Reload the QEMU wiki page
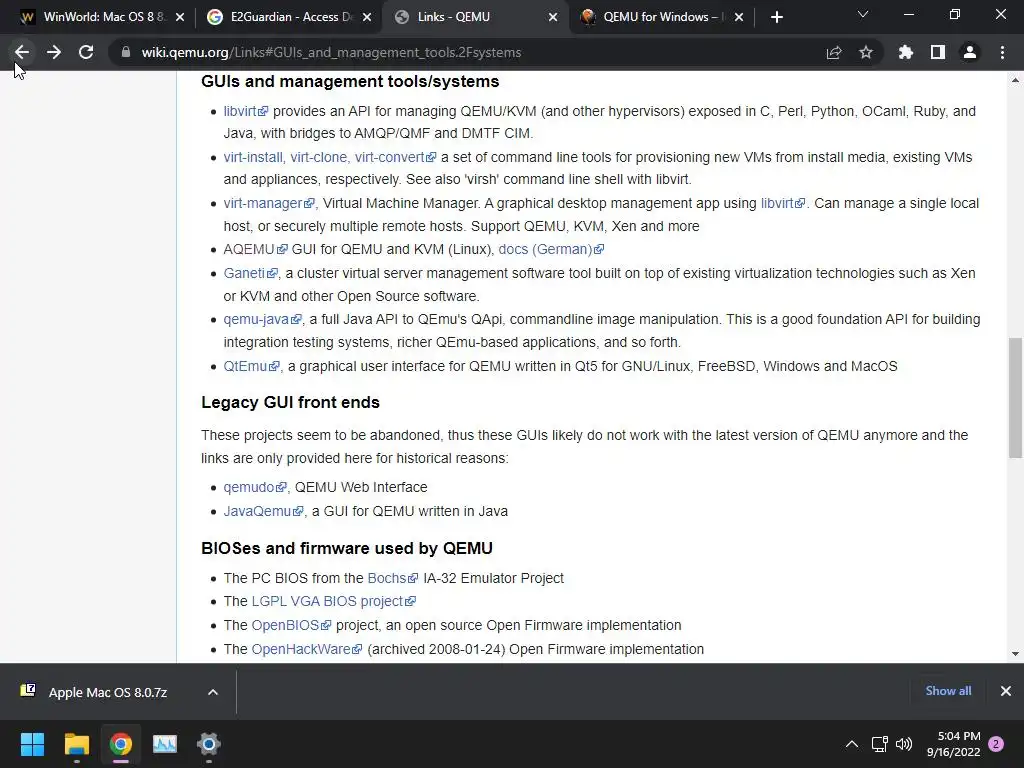Screen dimensions: 1024x768 click(86, 52)
